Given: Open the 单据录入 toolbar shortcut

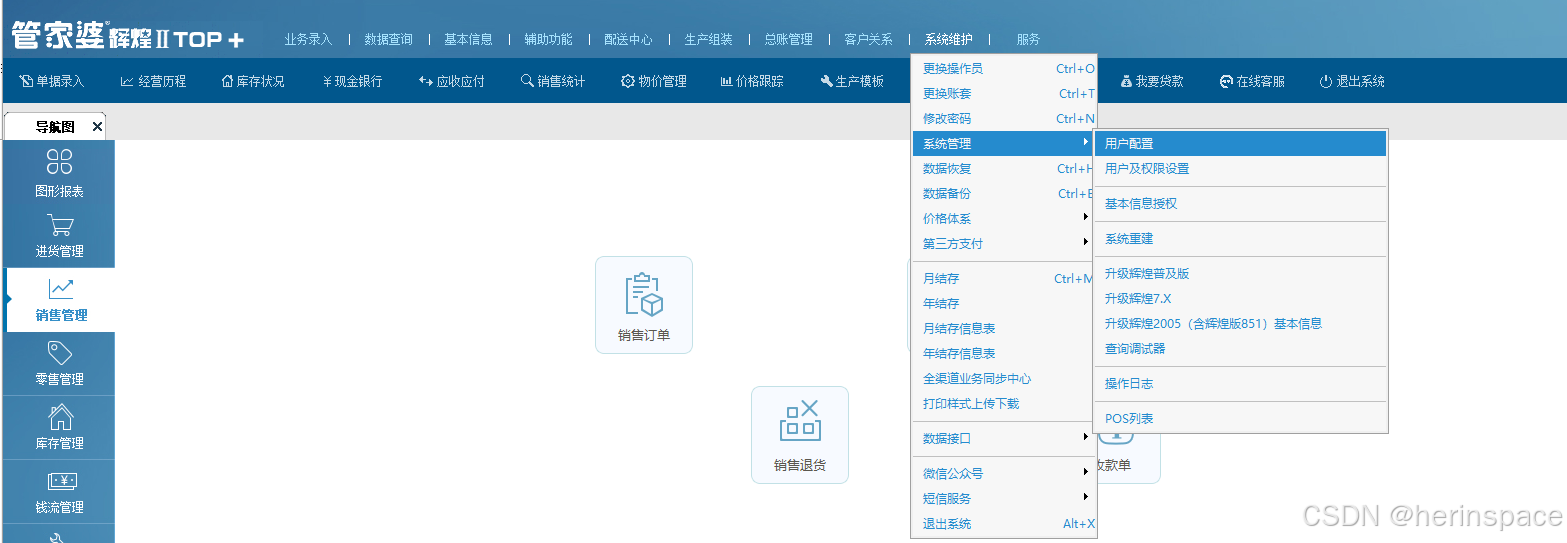Looking at the screenshot, I should pos(52,81).
